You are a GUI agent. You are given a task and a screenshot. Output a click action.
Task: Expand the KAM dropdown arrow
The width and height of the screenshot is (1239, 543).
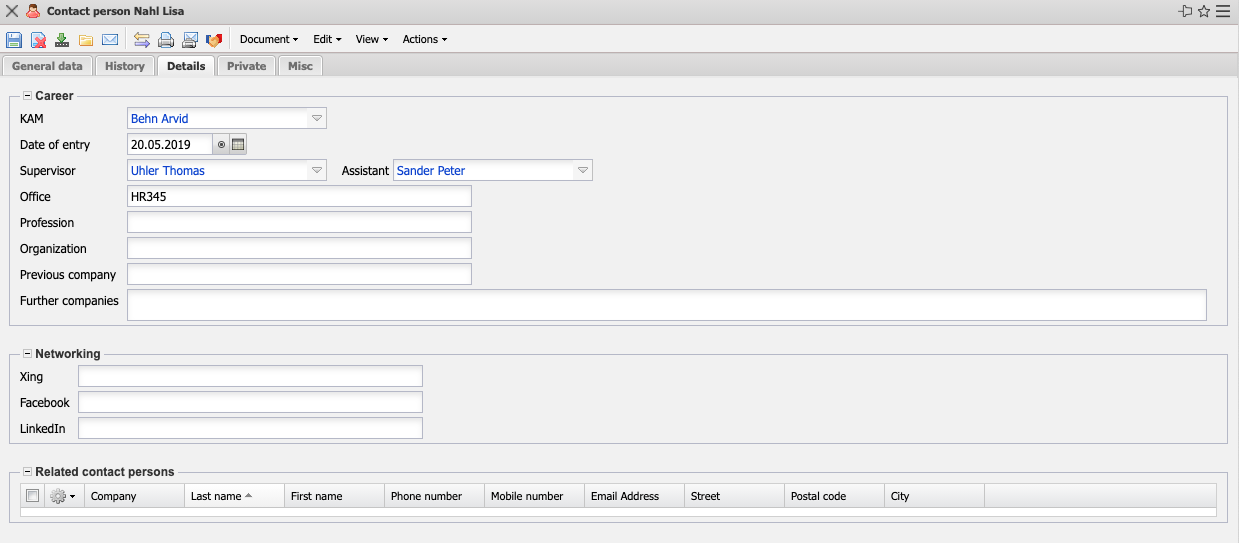(x=317, y=119)
